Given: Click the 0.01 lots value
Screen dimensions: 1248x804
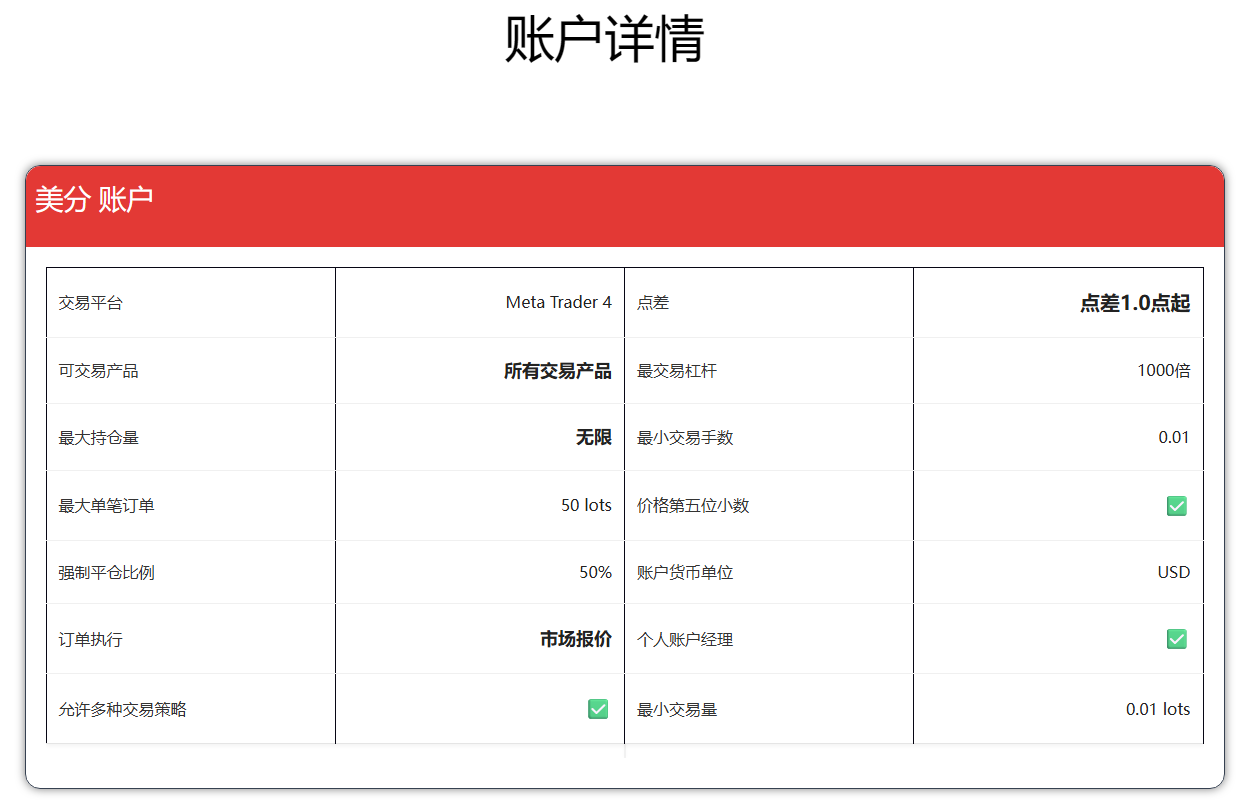Looking at the screenshot, I should (1158, 709).
